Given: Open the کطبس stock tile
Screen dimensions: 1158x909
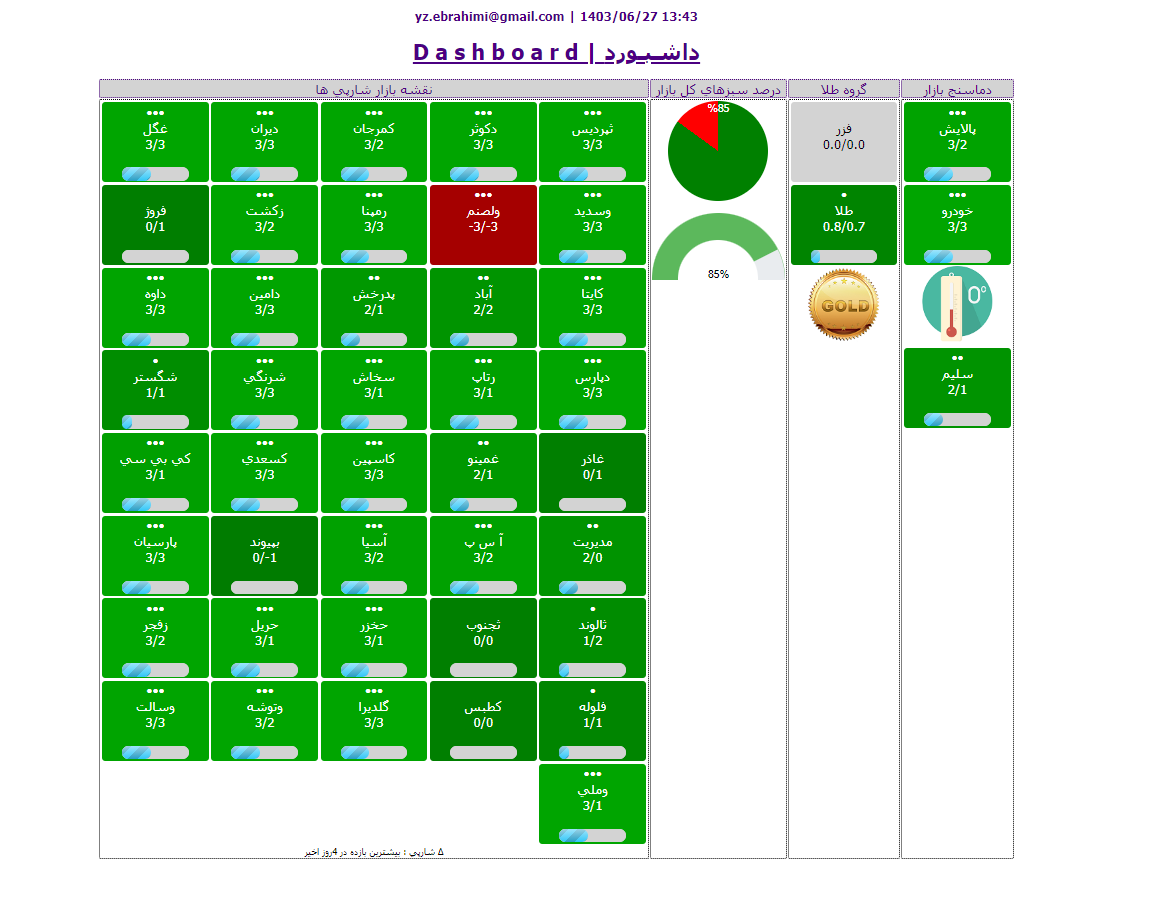Looking at the screenshot, I should [x=483, y=721].
